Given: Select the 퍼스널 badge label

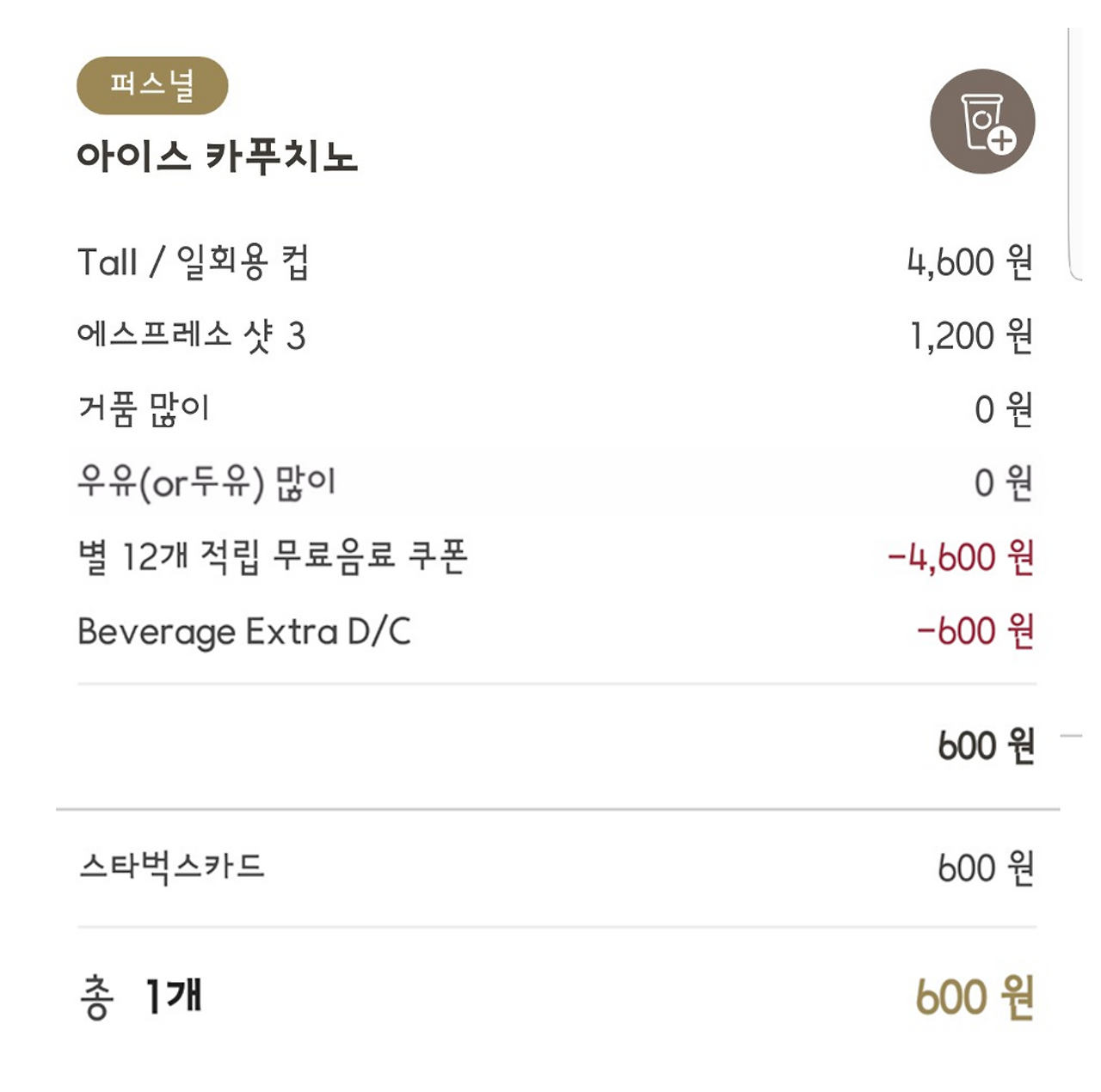Looking at the screenshot, I should click(152, 85).
